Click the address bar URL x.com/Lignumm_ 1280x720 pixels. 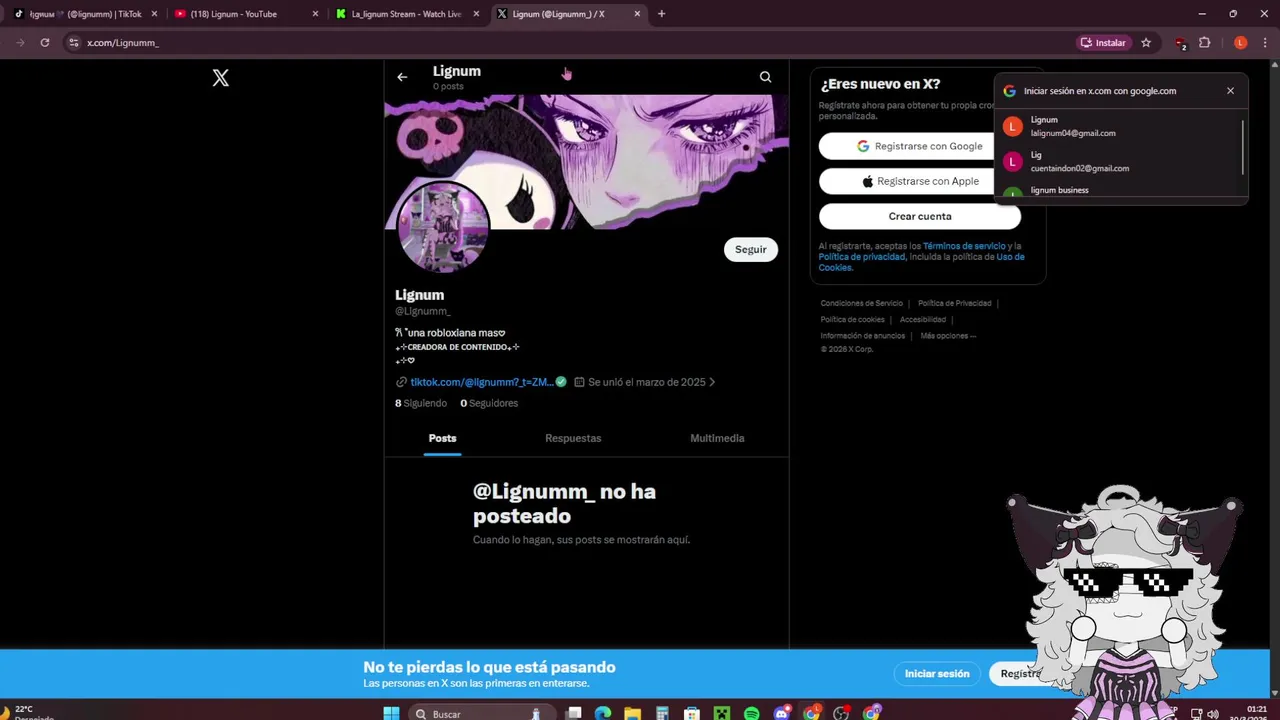(122, 43)
